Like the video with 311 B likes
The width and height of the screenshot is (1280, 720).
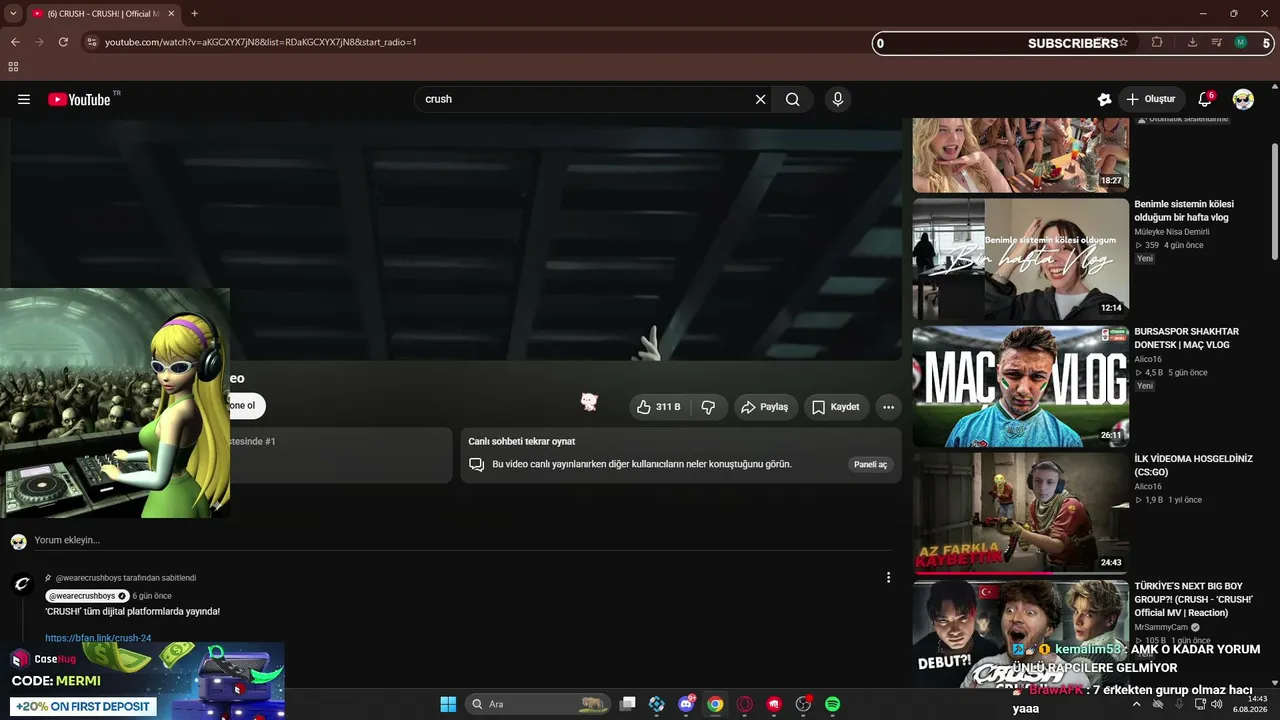click(x=659, y=407)
